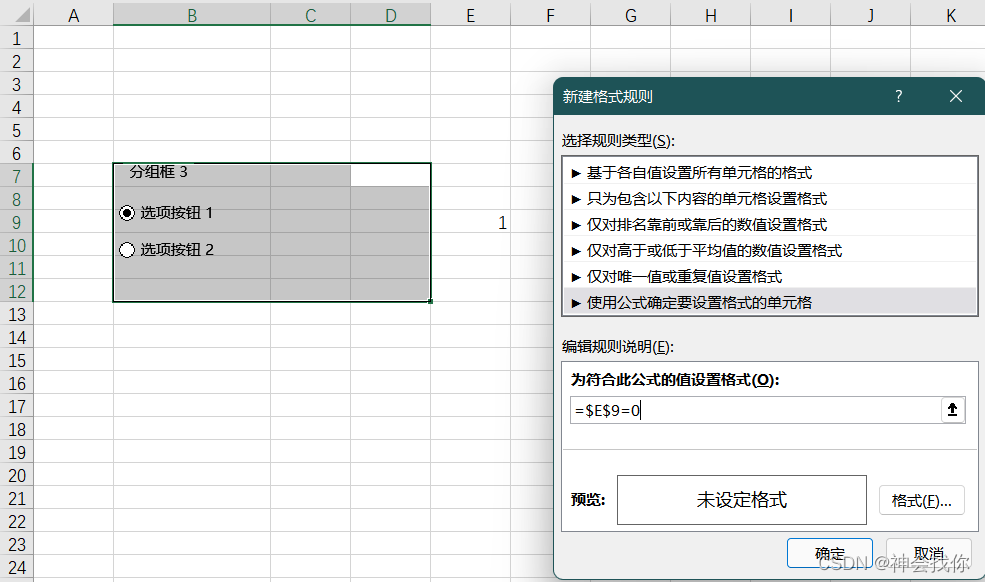Image resolution: width=985 pixels, height=582 pixels.
Task: Select row 18 header
Action: click(x=16, y=430)
